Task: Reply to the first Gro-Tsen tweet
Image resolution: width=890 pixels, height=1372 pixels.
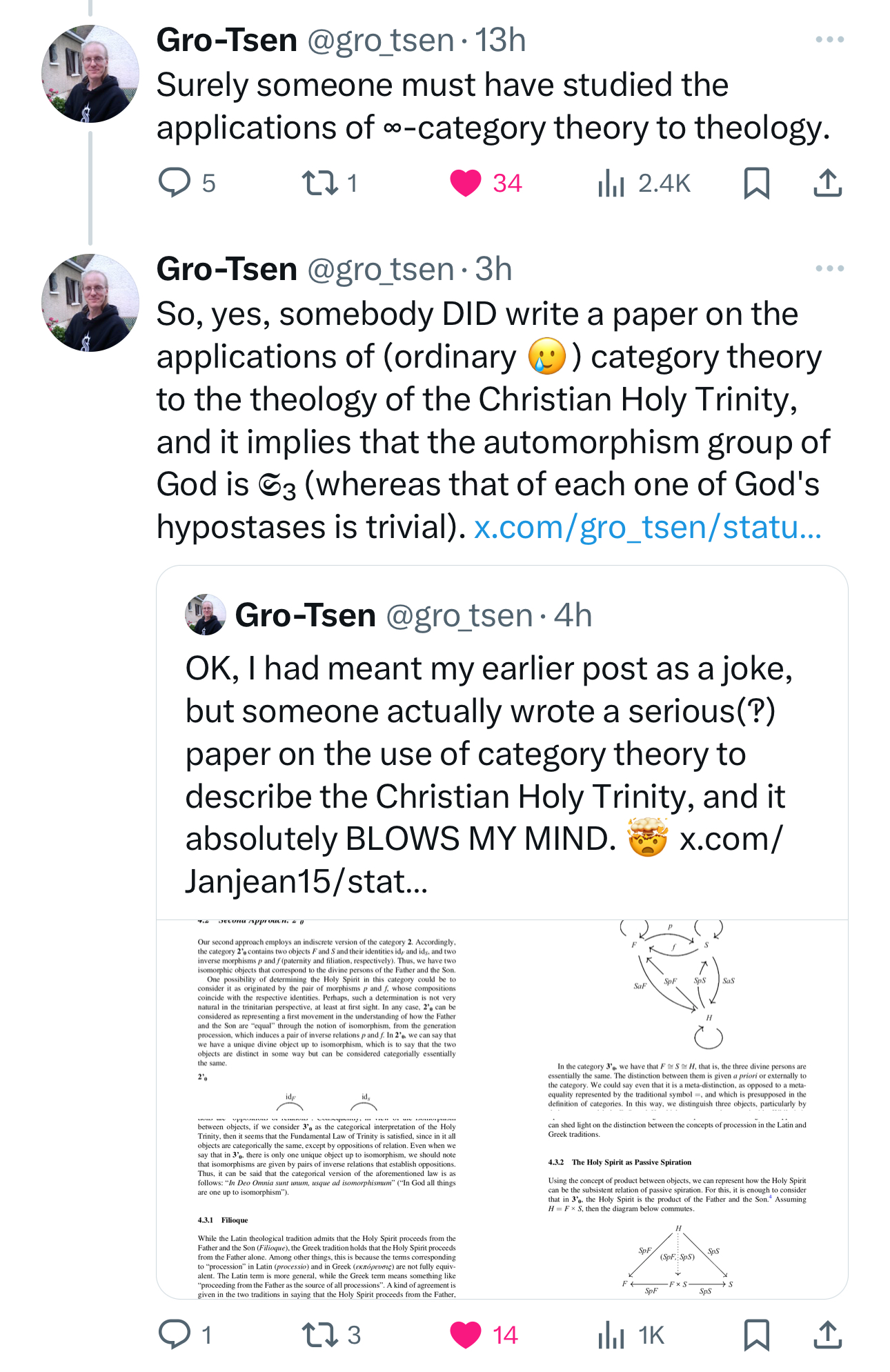Action: [175, 183]
